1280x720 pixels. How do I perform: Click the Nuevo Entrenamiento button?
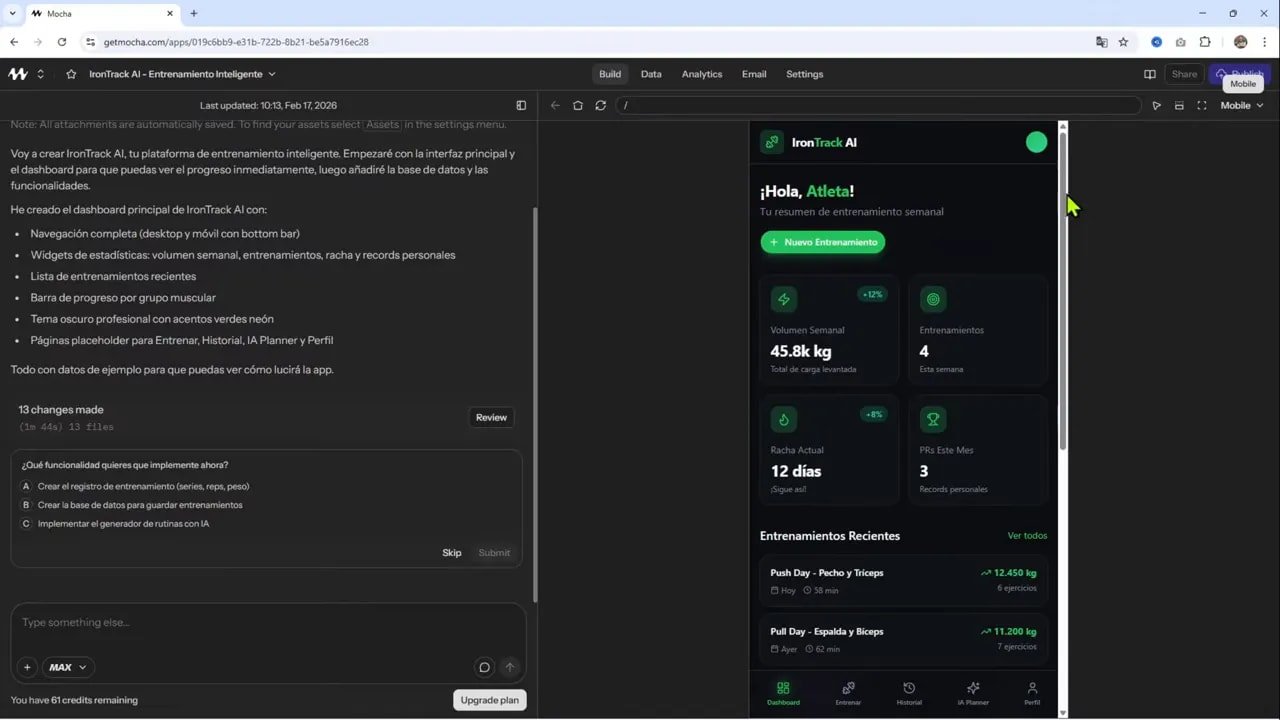pyautogui.click(x=822, y=242)
